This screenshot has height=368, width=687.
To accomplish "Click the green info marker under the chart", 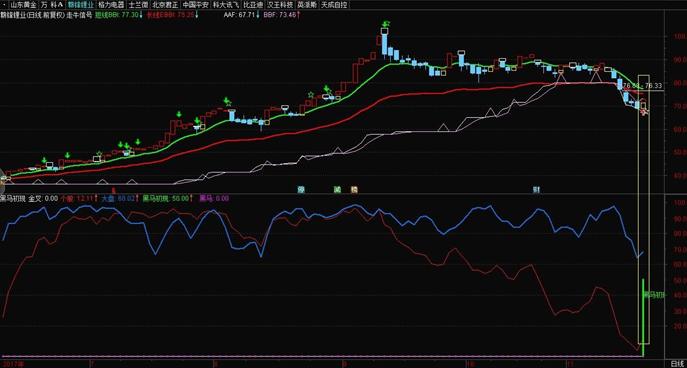I will [337, 190].
